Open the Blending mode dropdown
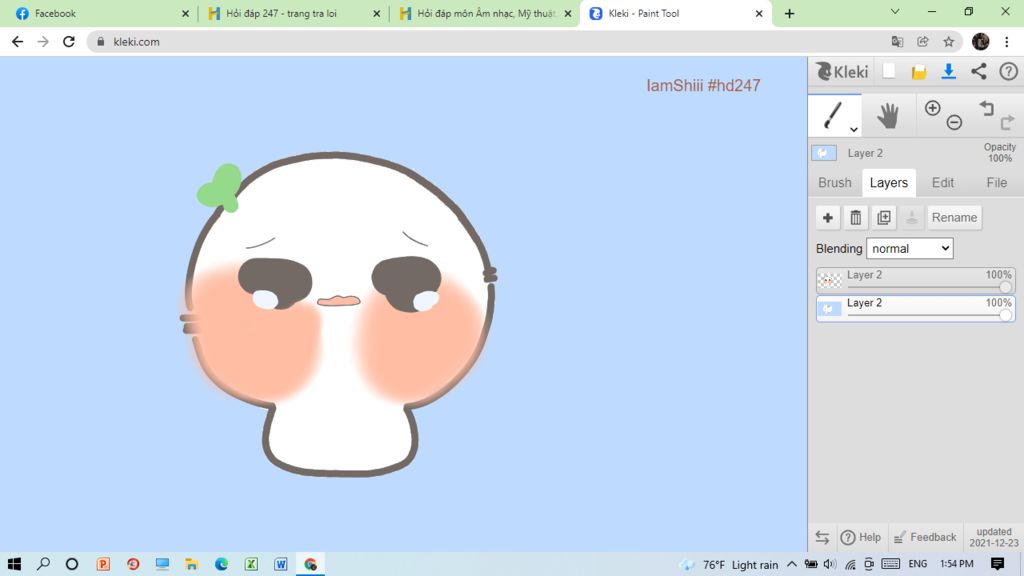This screenshot has width=1024, height=576. [x=909, y=248]
